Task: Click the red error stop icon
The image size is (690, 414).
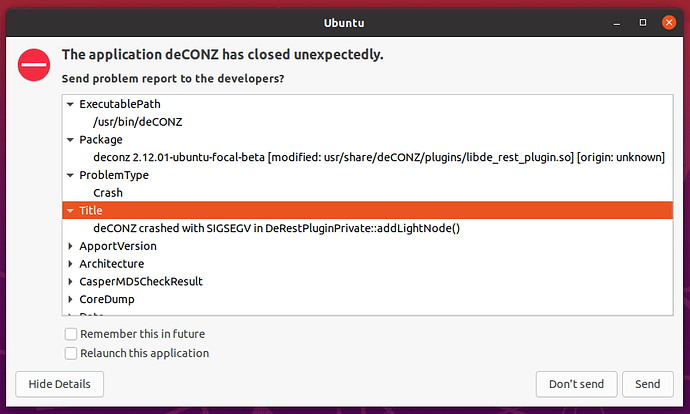Action: click(34, 65)
